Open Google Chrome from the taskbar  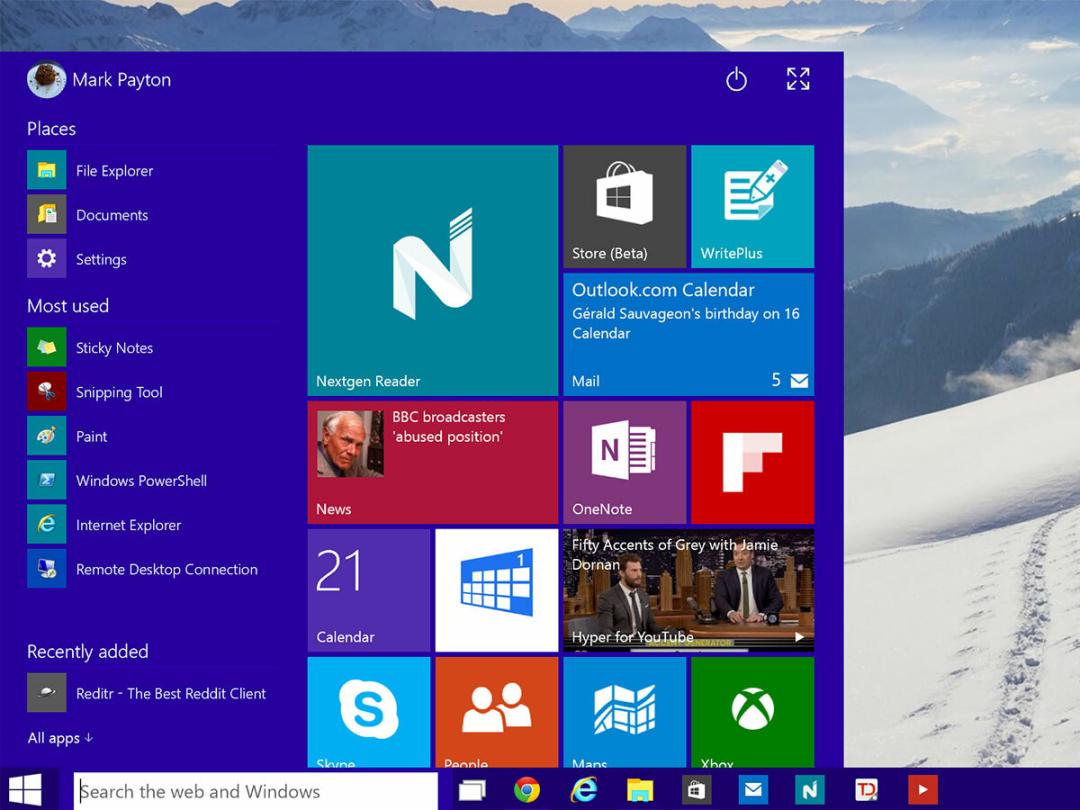[527, 790]
